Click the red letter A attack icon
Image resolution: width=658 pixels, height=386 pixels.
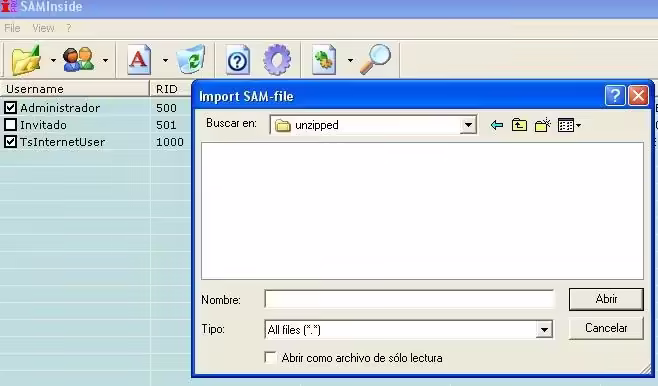139,60
